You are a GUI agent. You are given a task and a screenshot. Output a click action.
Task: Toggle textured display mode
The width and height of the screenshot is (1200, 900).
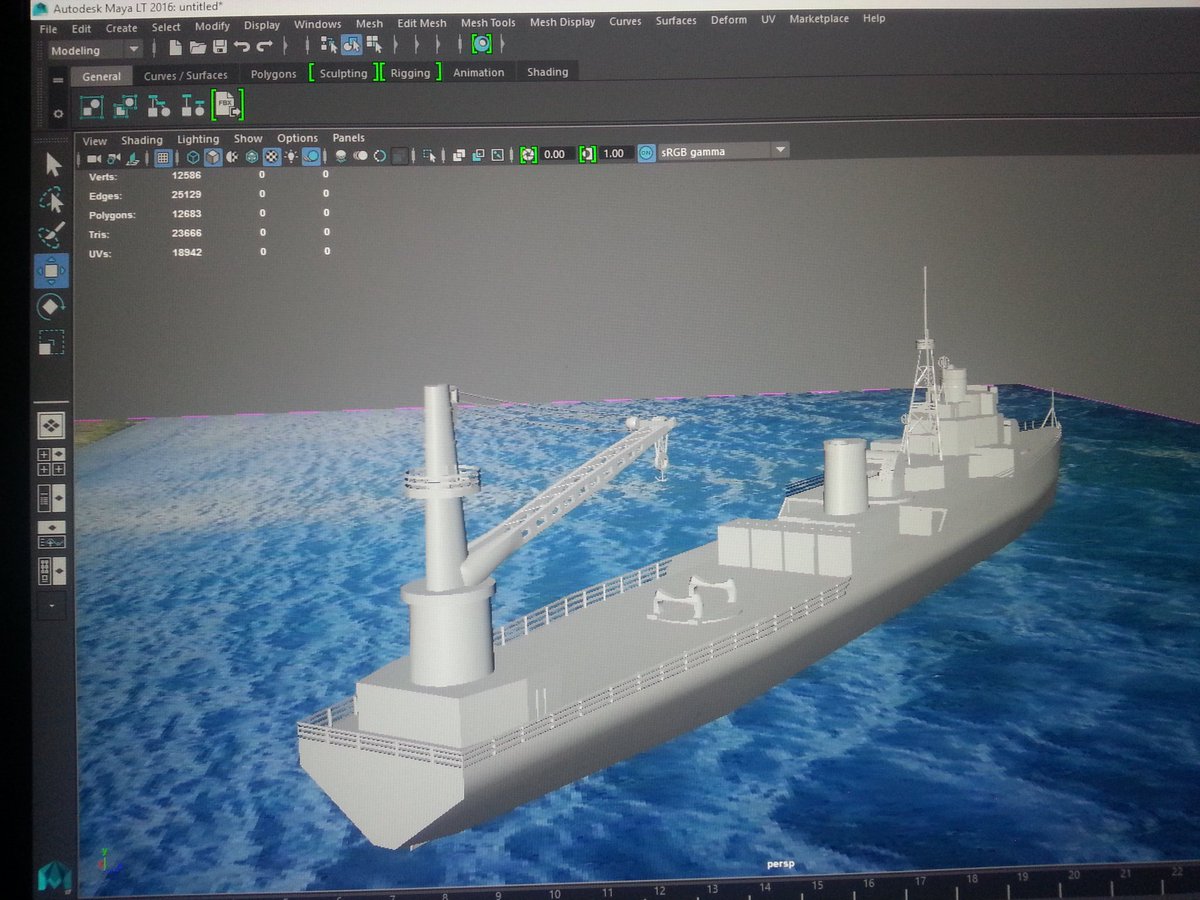coord(271,157)
